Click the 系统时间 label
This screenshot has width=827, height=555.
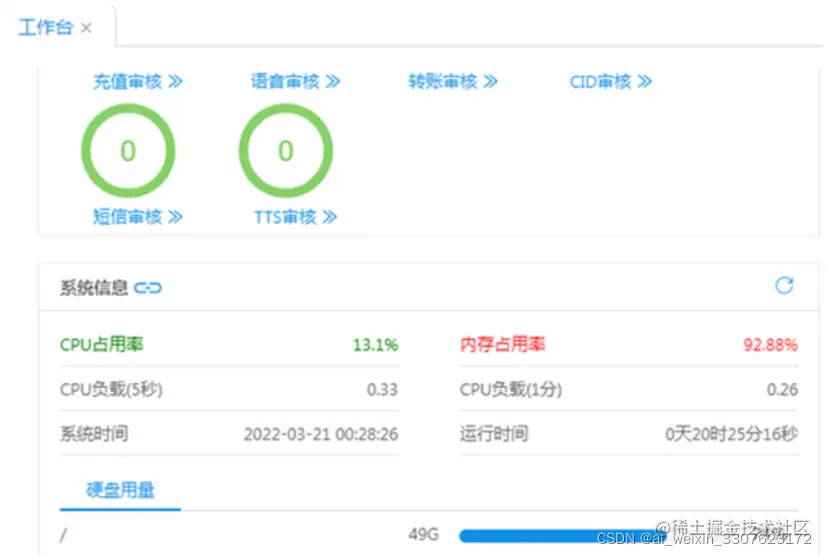point(94,434)
